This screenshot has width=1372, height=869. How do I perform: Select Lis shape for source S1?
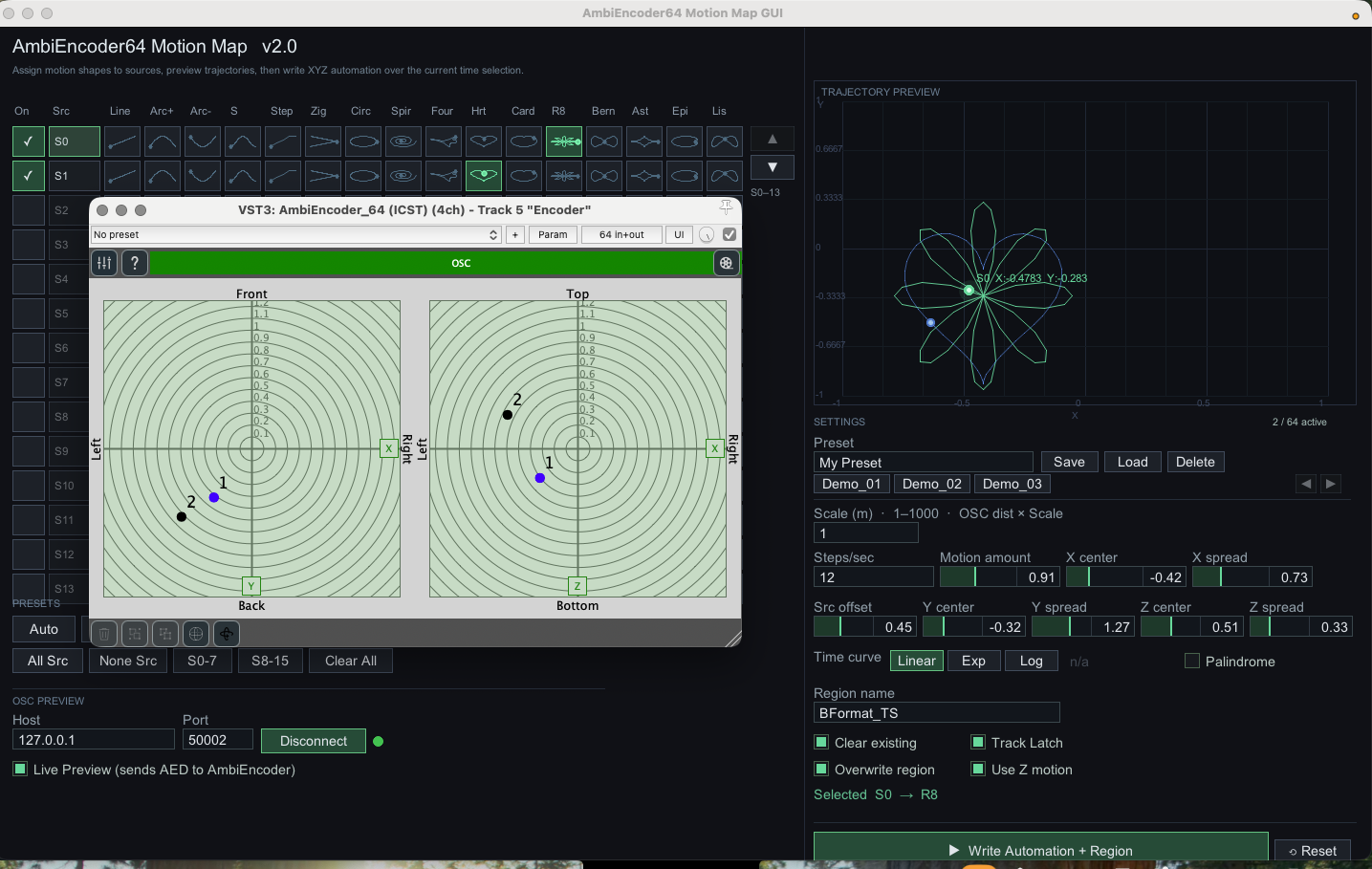tap(725, 176)
